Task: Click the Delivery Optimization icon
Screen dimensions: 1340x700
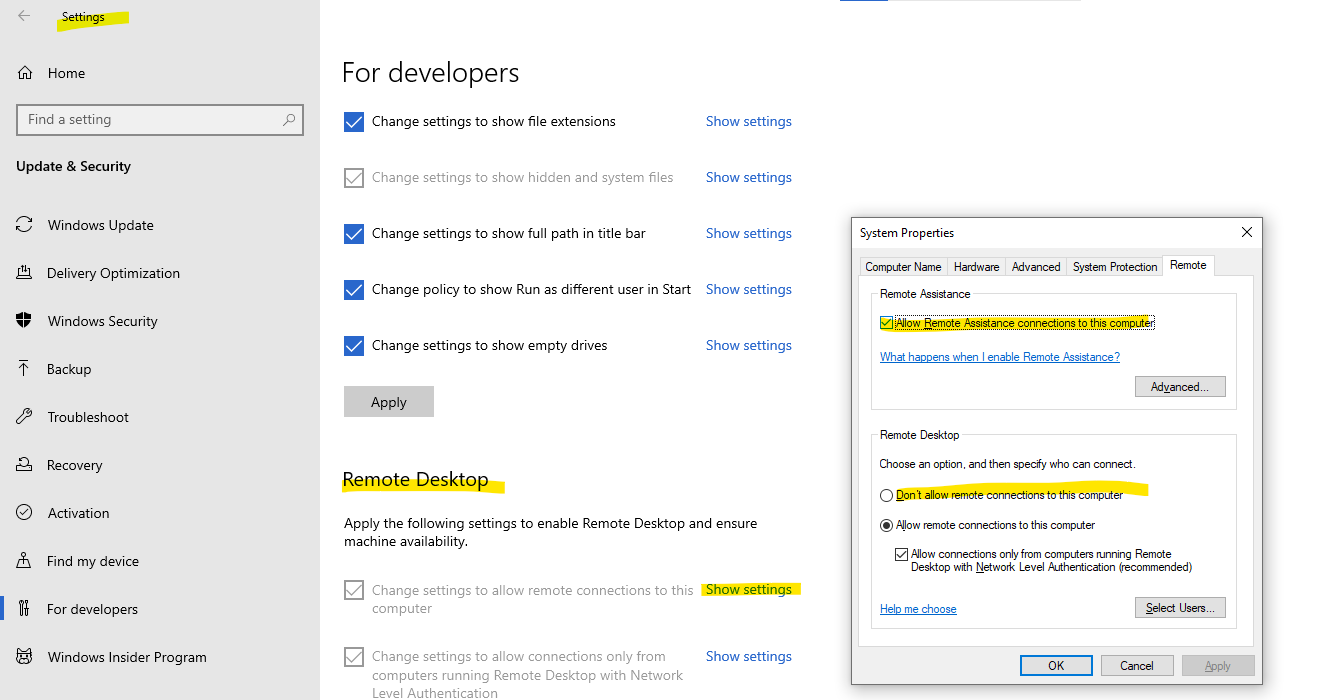Action: coord(25,273)
